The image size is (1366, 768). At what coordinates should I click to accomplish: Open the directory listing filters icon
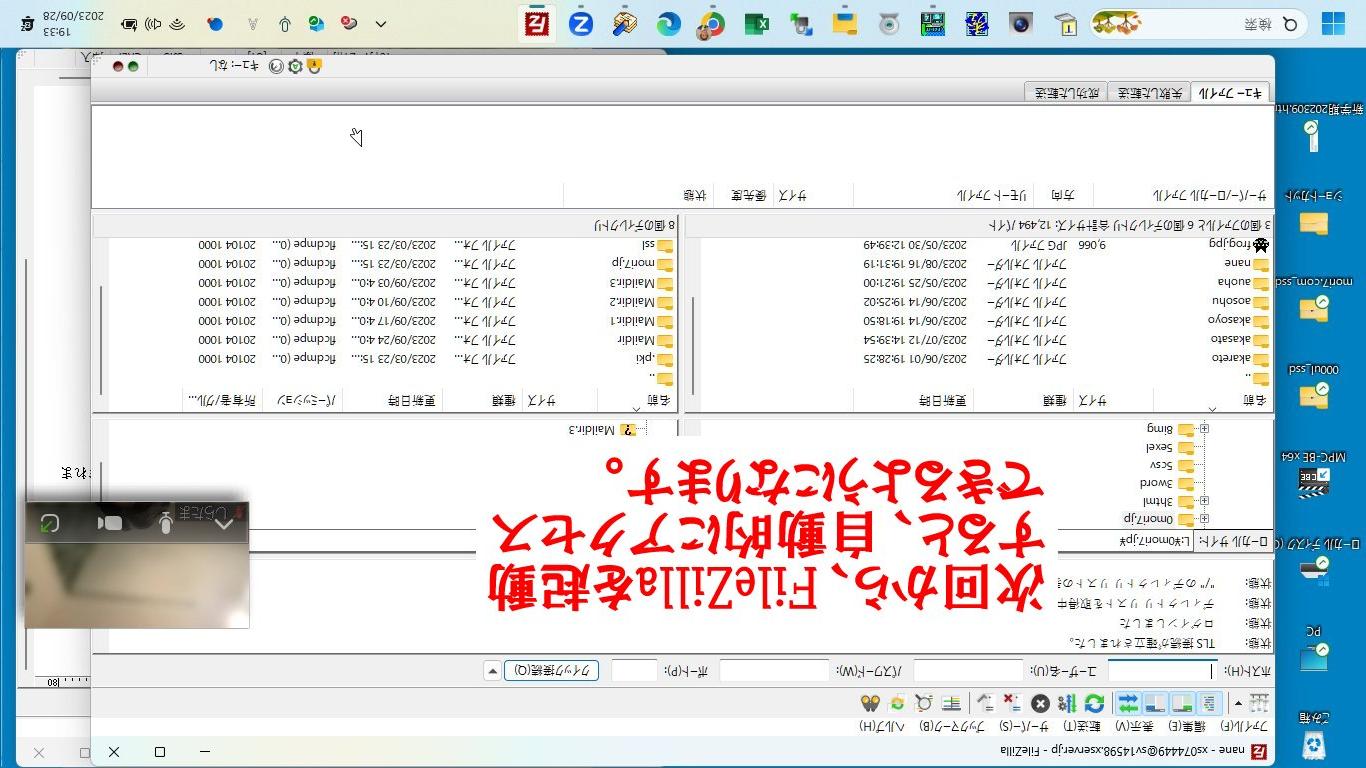pos(951,704)
